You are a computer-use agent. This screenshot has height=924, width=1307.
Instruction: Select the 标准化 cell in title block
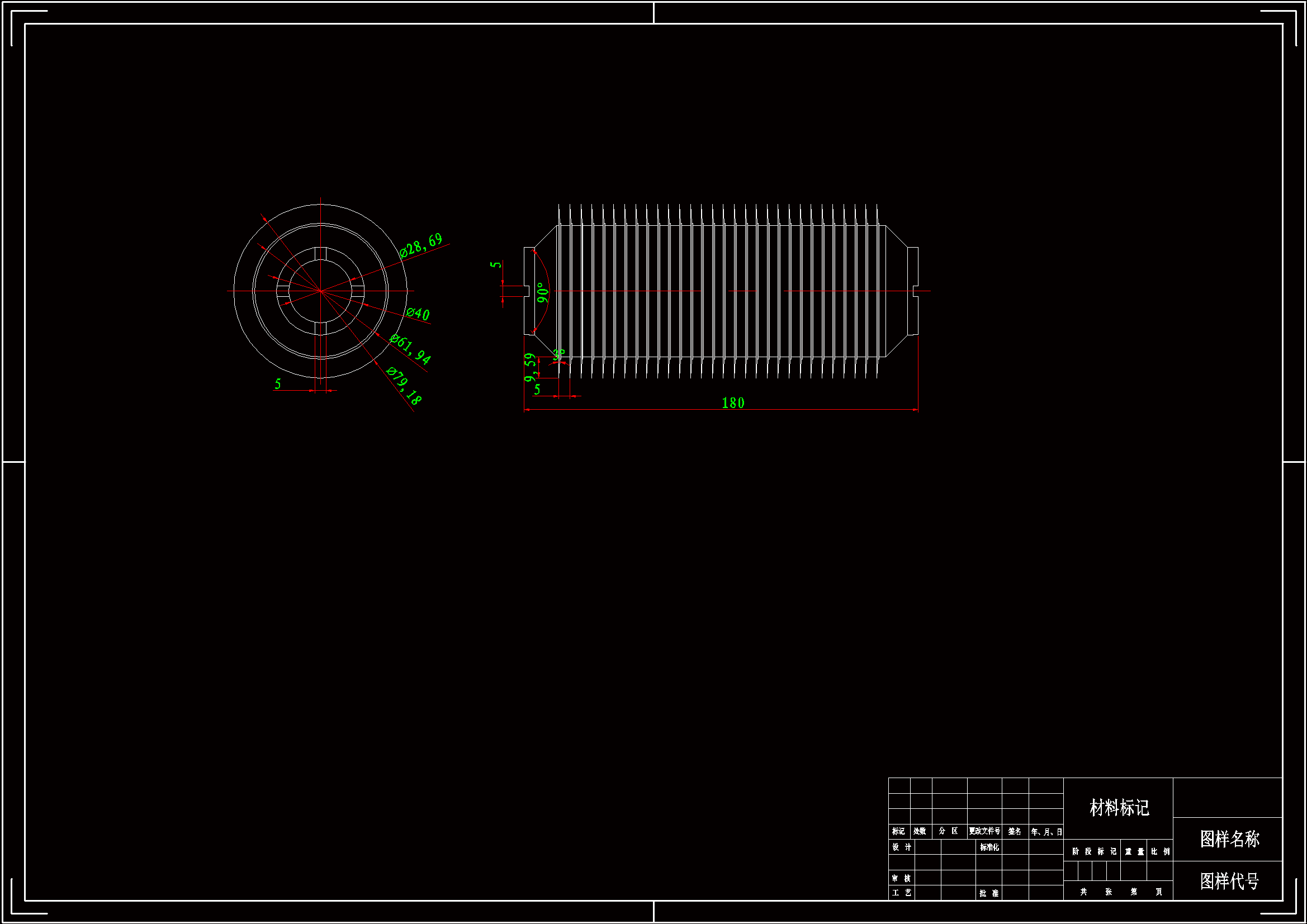(x=989, y=847)
